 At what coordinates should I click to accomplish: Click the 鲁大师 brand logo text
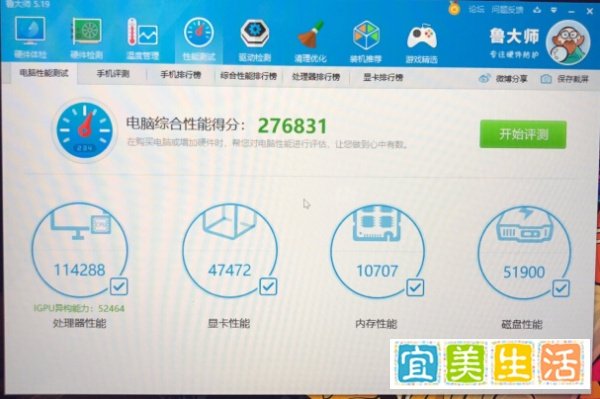click(514, 36)
